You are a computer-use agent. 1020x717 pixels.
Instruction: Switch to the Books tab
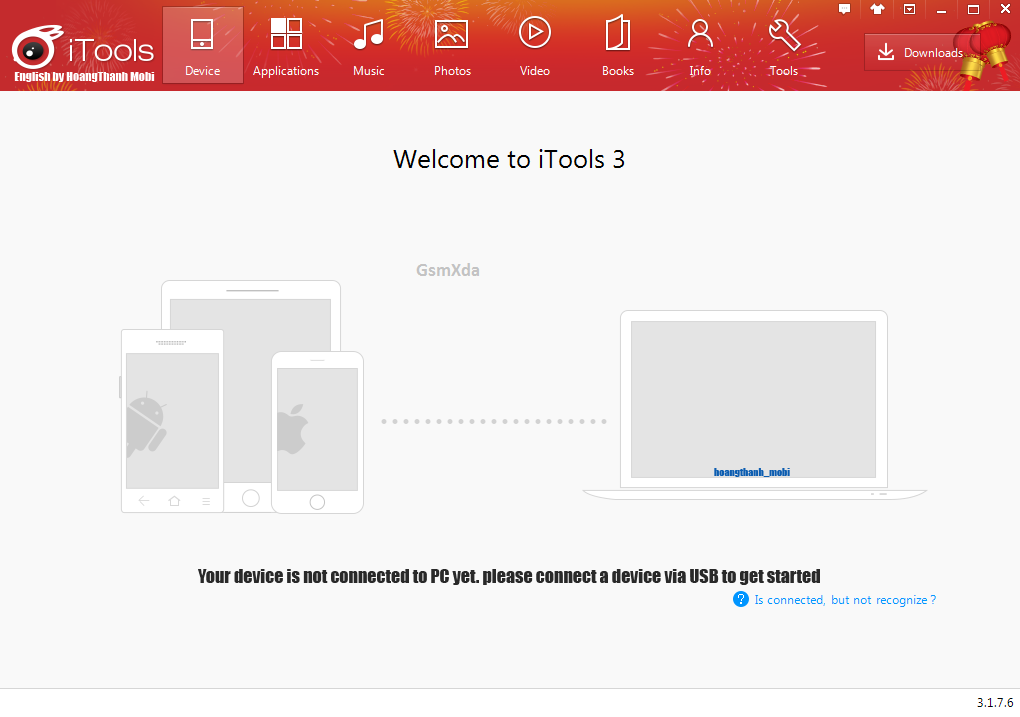pyautogui.click(x=617, y=46)
